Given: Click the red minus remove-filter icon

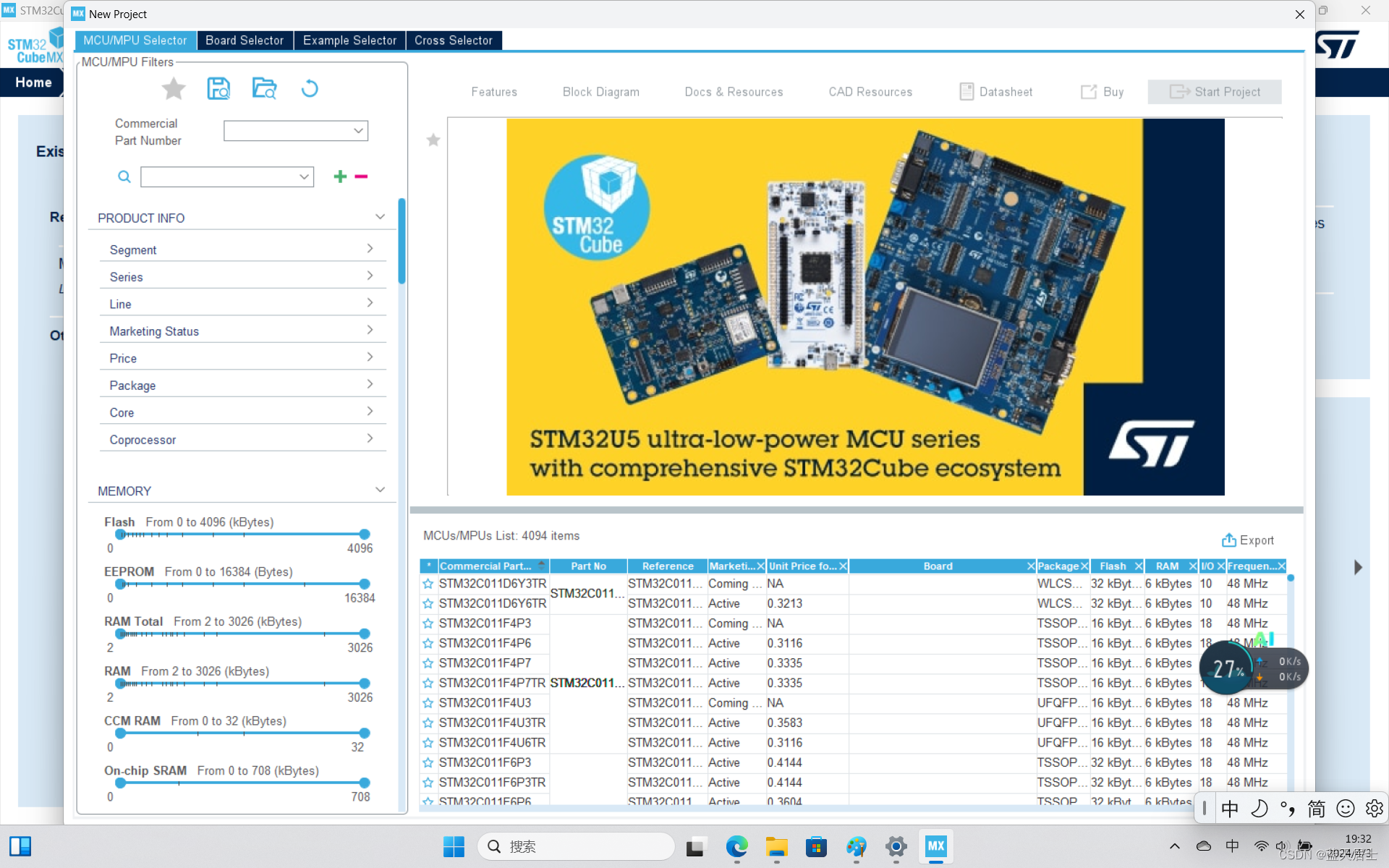Looking at the screenshot, I should pos(361,176).
